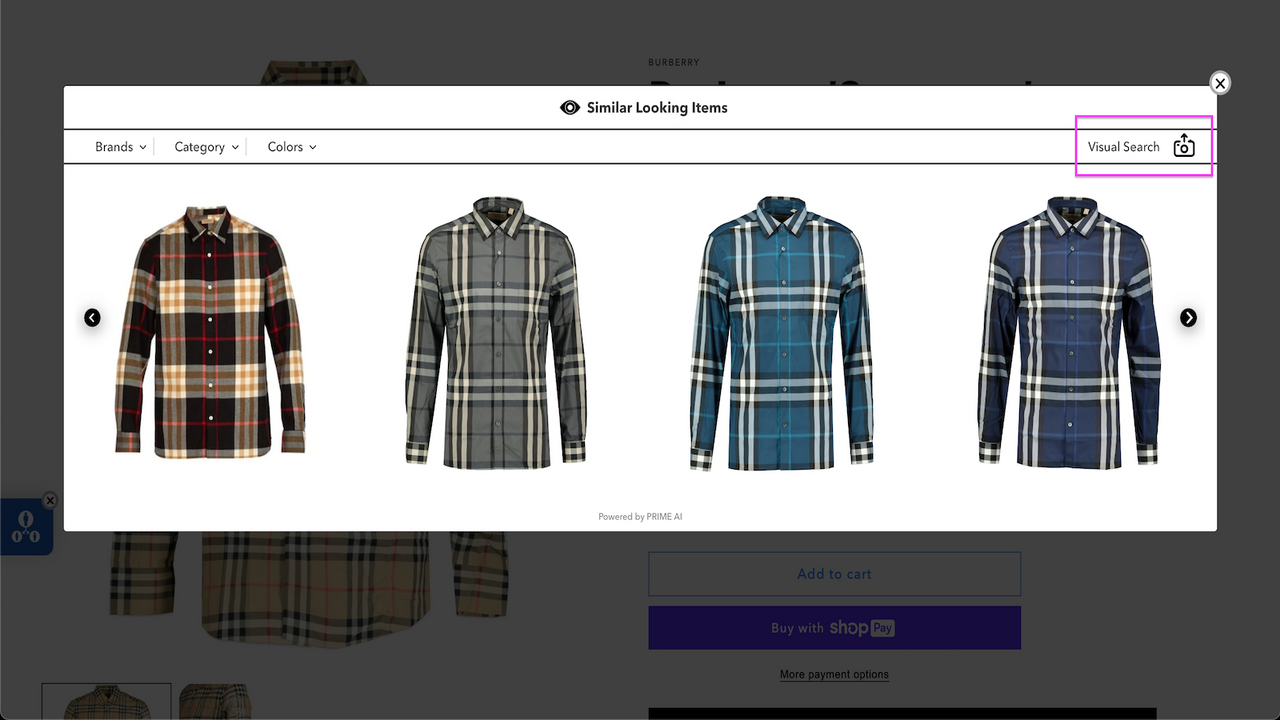Select the navy blue checked shirt

click(x=1069, y=332)
